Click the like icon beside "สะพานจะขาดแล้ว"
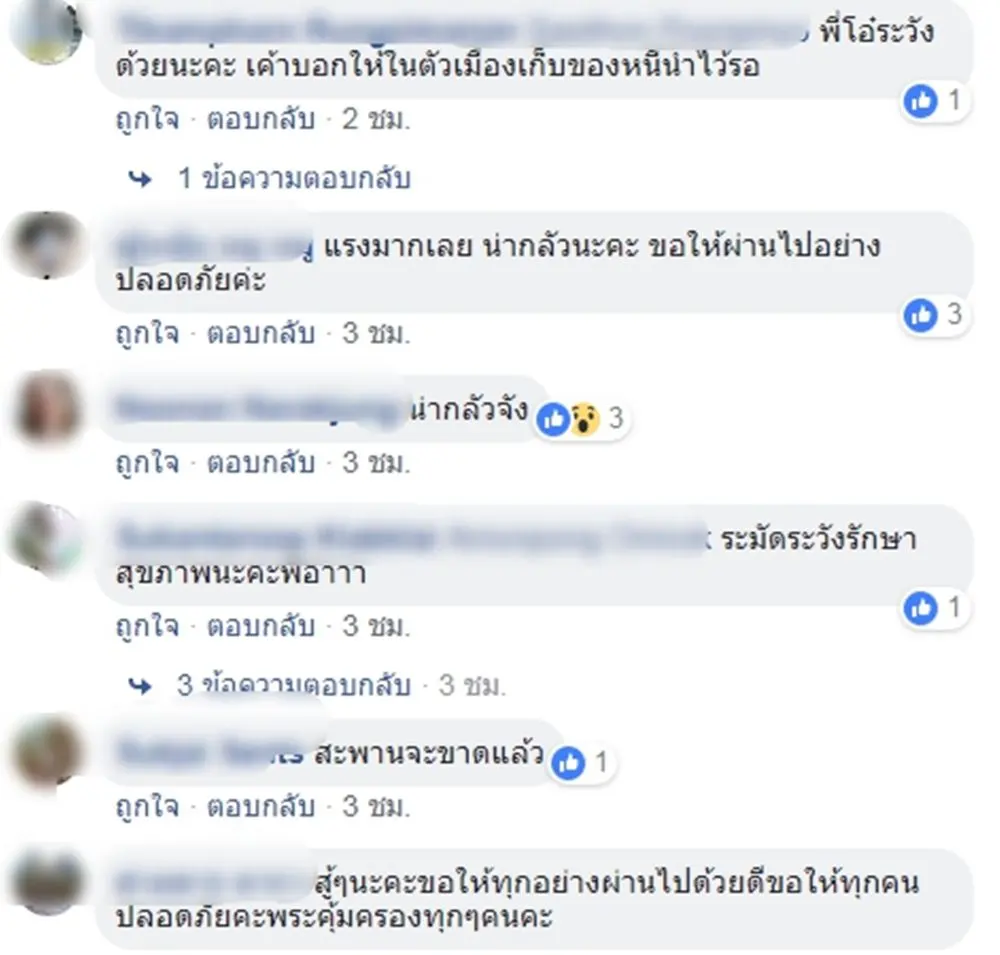1000x955 pixels. (x=568, y=763)
